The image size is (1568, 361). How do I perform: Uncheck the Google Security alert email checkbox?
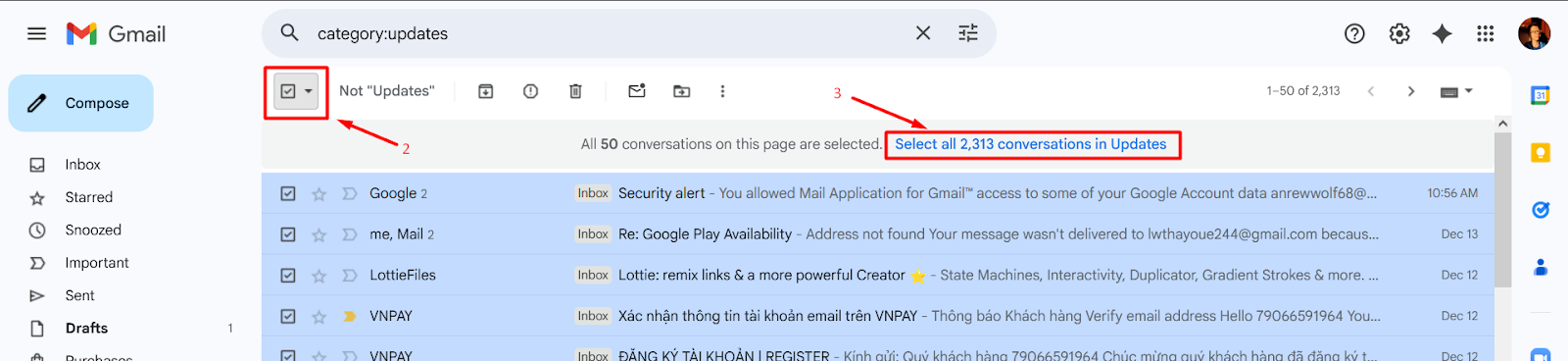click(288, 194)
